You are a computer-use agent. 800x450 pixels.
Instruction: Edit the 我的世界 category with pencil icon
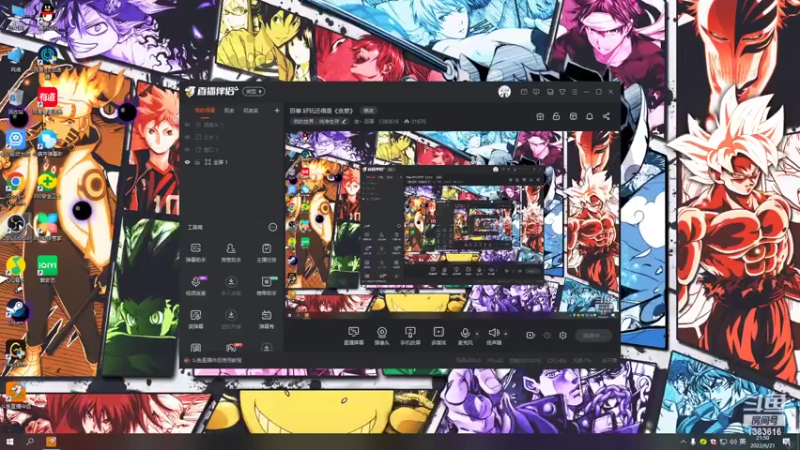point(344,121)
